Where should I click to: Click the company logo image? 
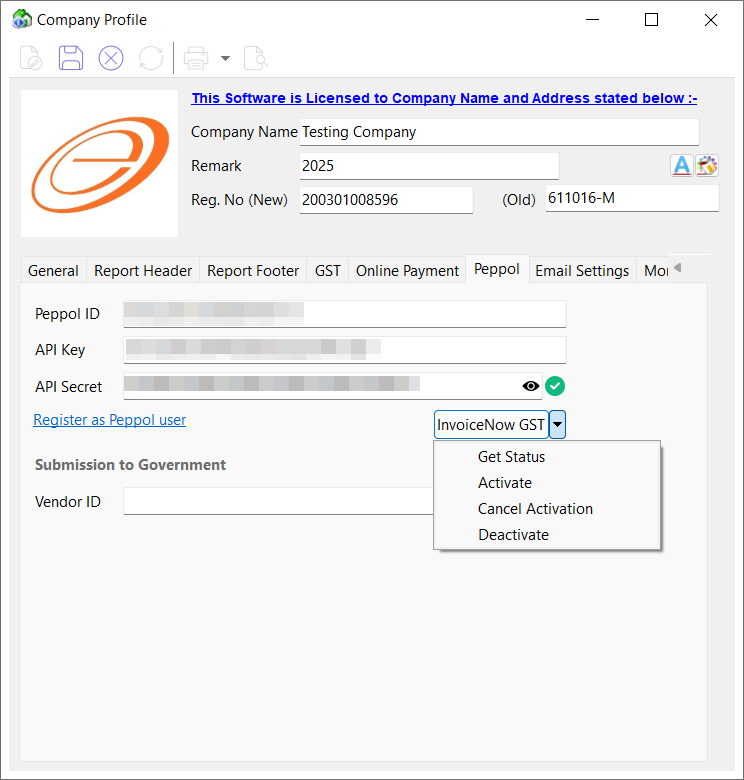click(99, 164)
